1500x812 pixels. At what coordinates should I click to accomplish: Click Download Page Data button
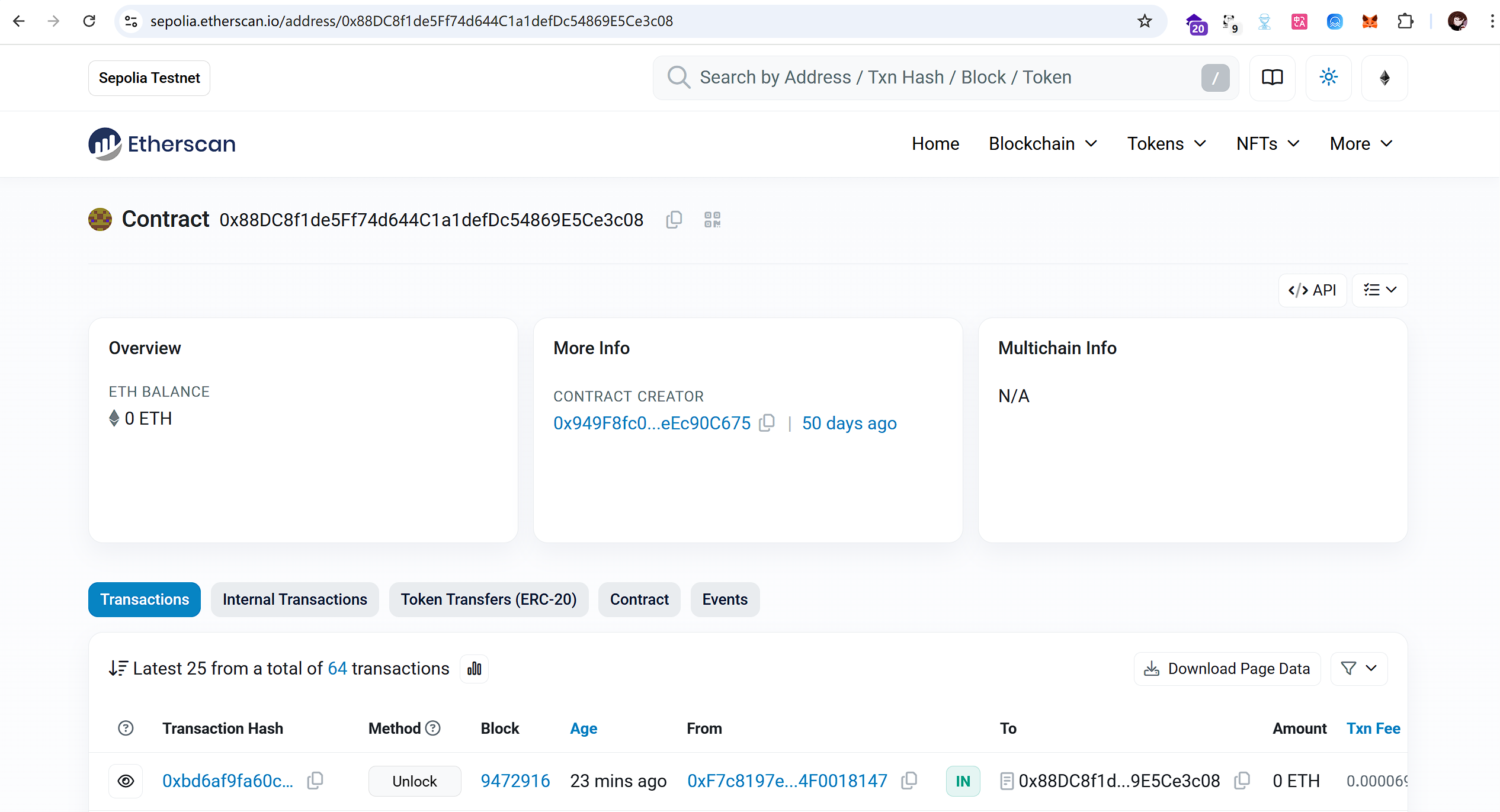(x=1227, y=669)
